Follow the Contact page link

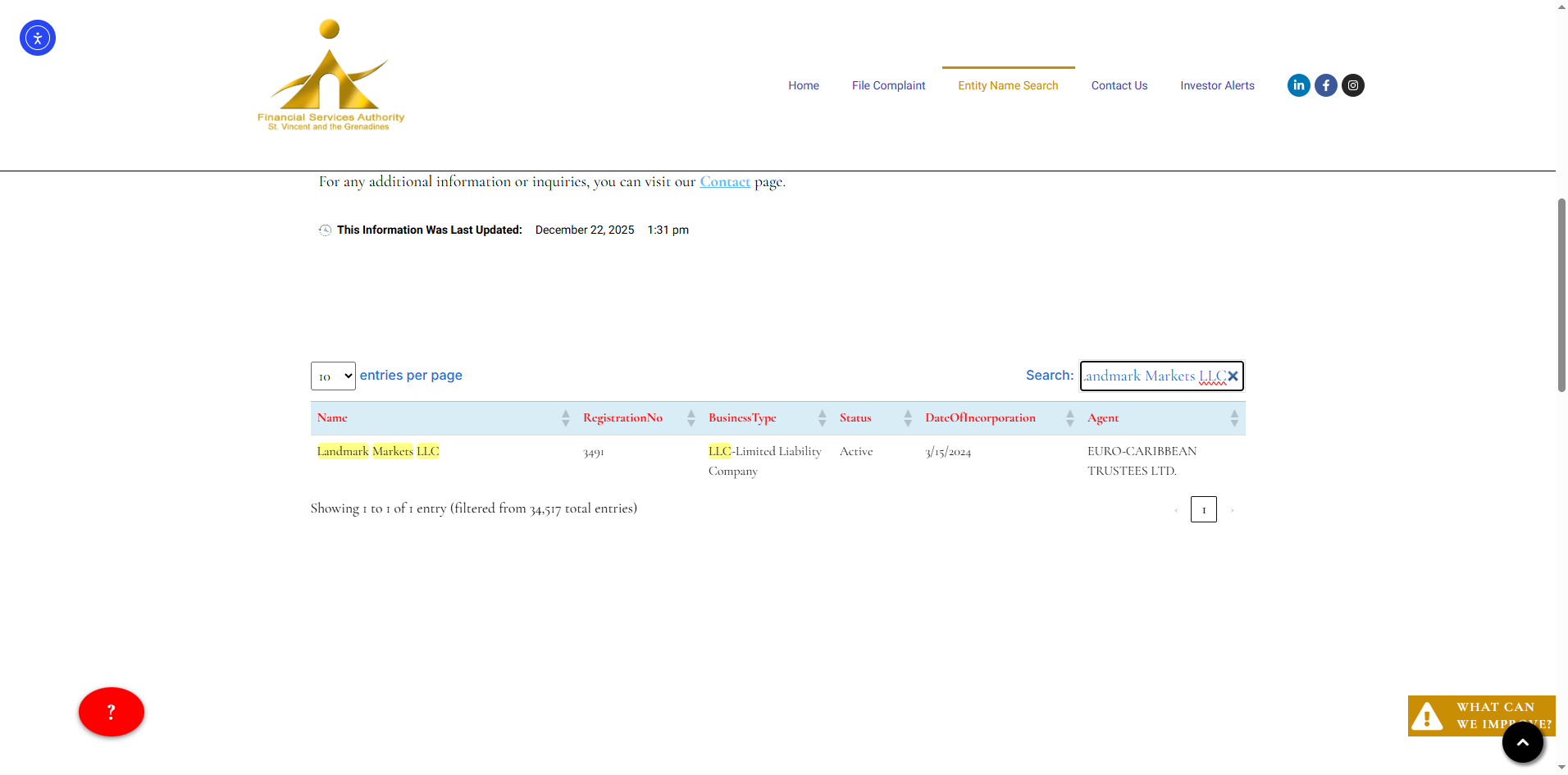point(724,182)
